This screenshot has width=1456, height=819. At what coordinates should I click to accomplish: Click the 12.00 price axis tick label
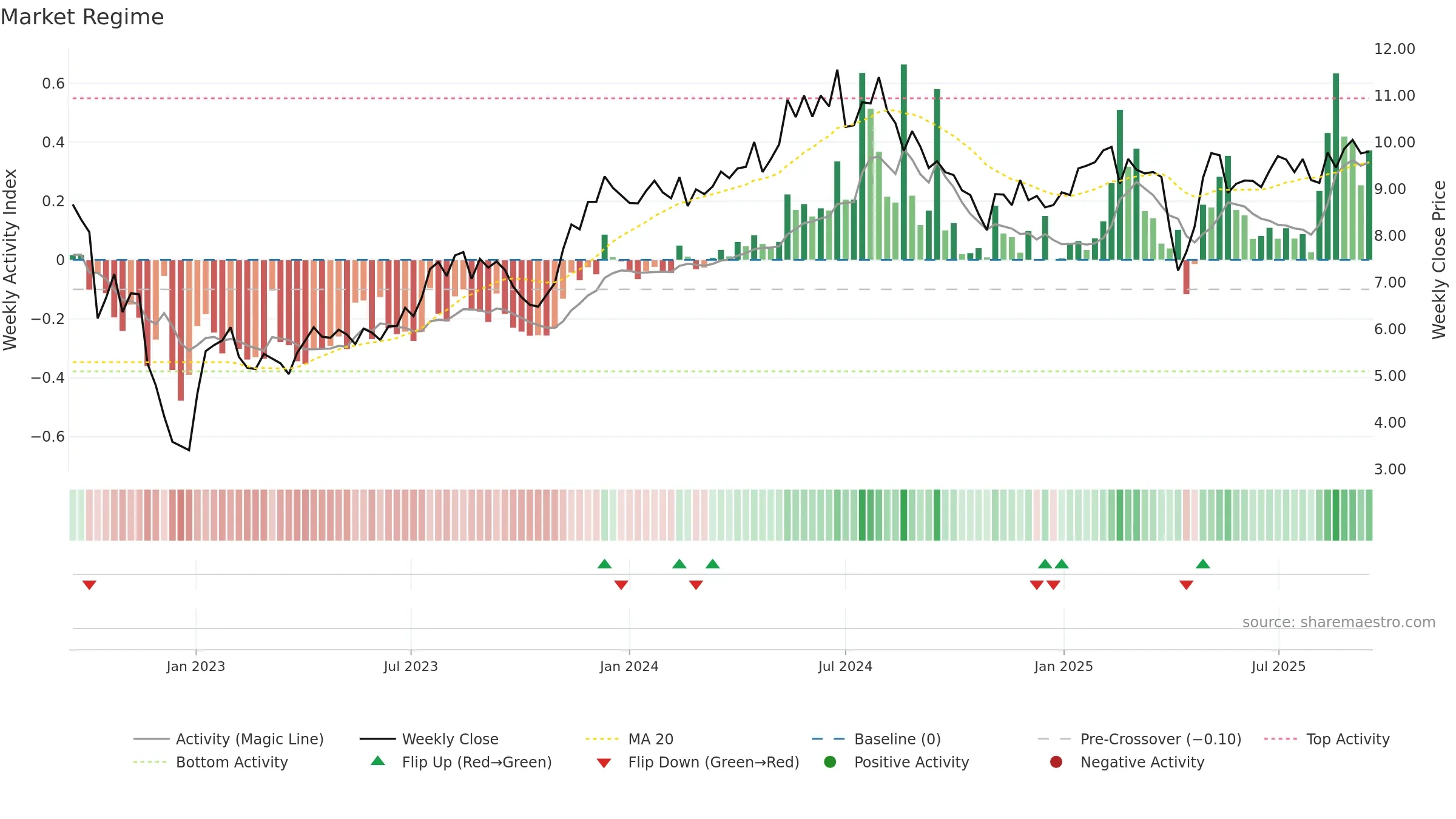[x=1394, y=49]
